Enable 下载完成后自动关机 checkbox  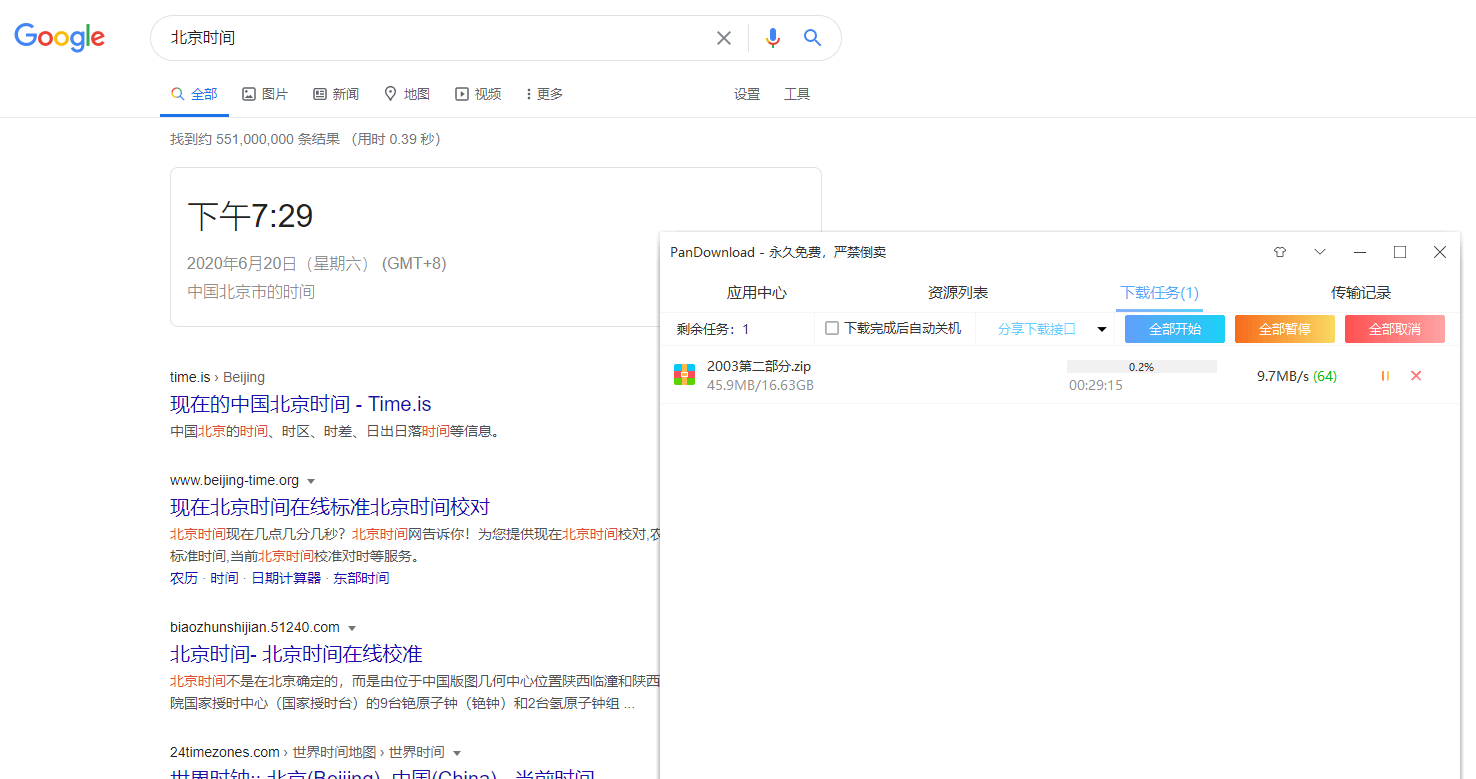click(832, 329)
